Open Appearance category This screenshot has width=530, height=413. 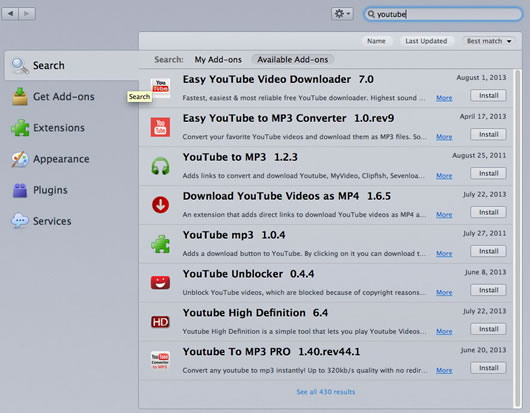tap(61, 159)
